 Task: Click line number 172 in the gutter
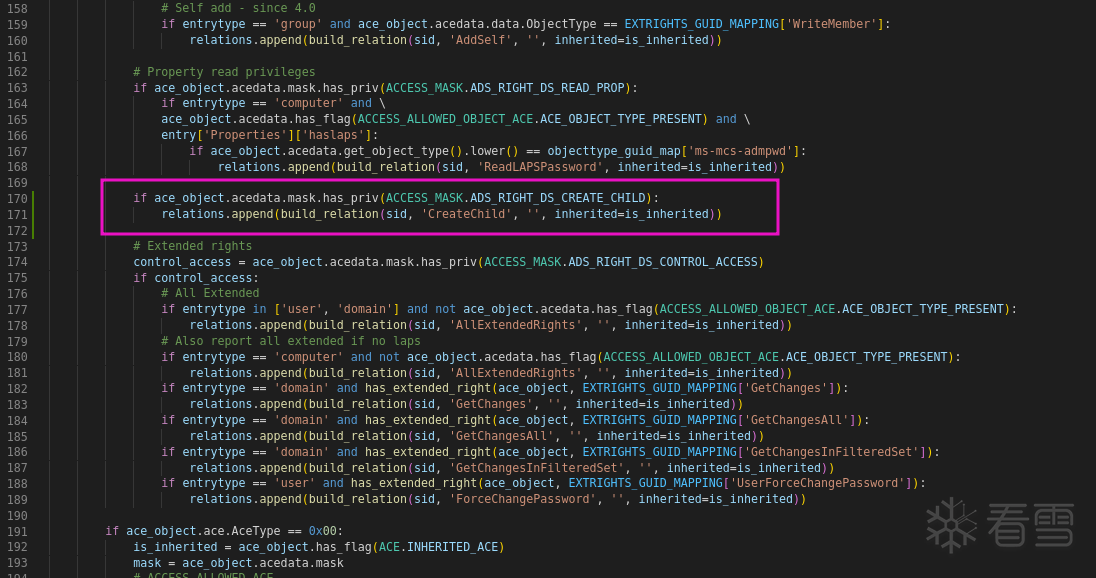tap(17, 231)
